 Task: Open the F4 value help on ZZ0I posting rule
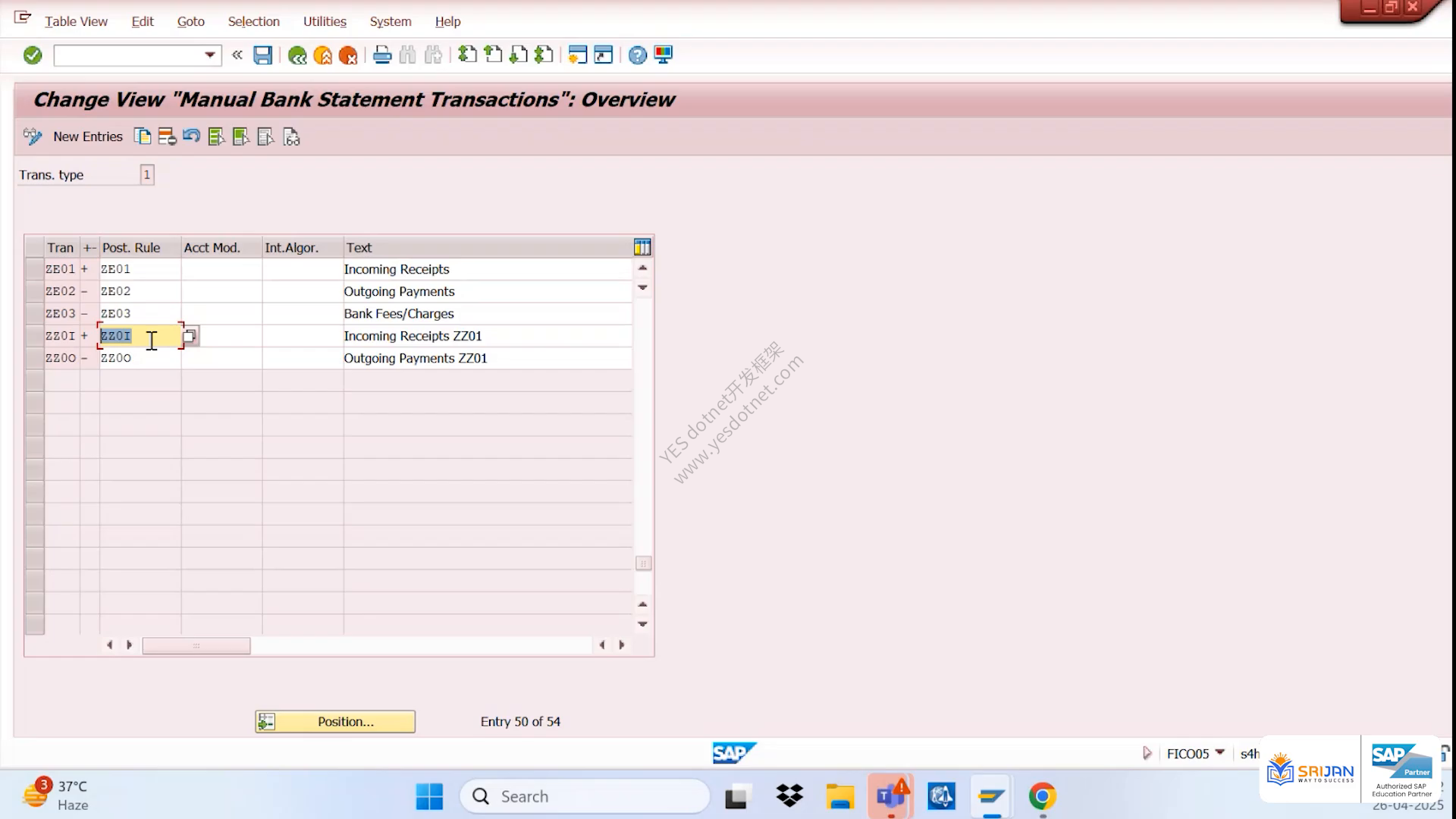(190, 336)
